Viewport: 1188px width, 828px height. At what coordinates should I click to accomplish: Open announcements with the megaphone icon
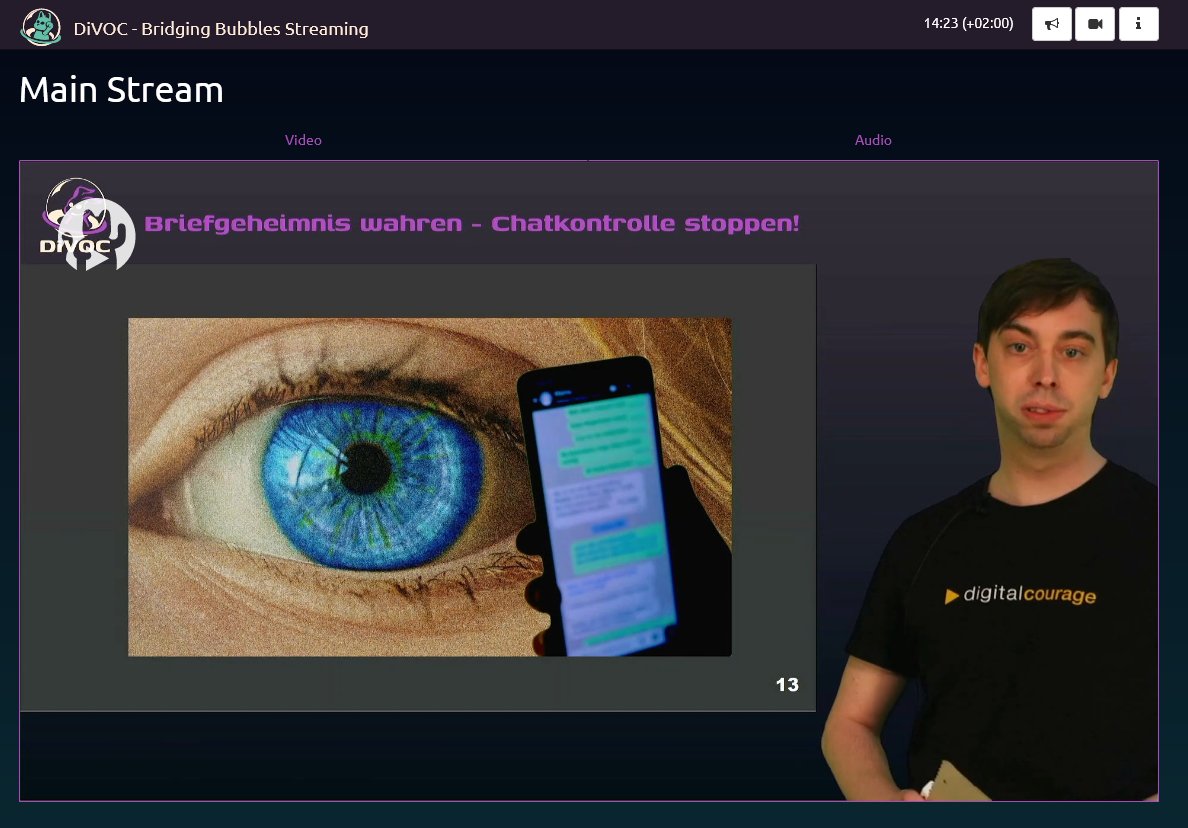click(x=1051, y=24)
